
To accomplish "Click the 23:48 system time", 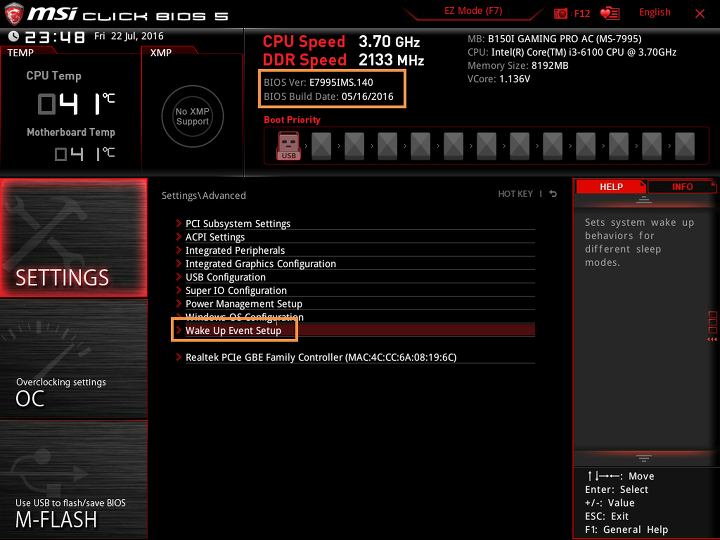I will click(55, 37).
